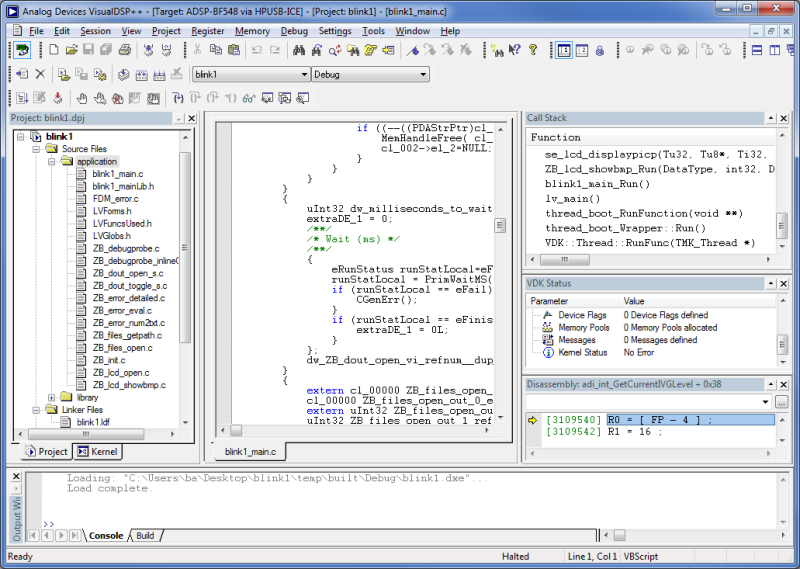
Task: Click the Quick Watch eyeglasses icon
Action: point(249,98)
